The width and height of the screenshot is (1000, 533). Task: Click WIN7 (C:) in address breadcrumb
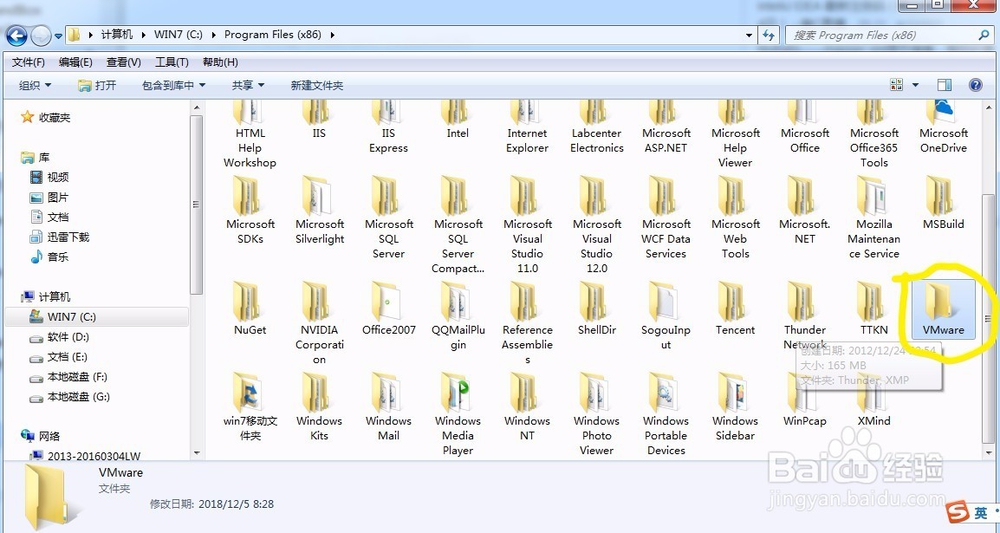(x=178, y=34)
